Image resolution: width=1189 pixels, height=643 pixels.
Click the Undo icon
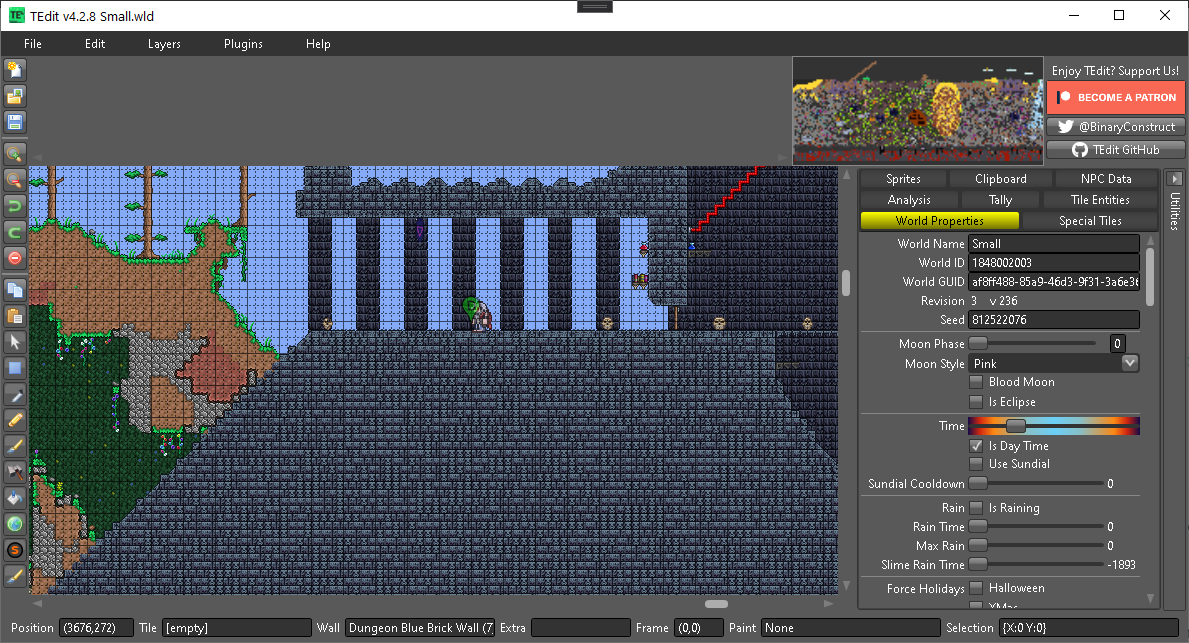pos(14,206)
